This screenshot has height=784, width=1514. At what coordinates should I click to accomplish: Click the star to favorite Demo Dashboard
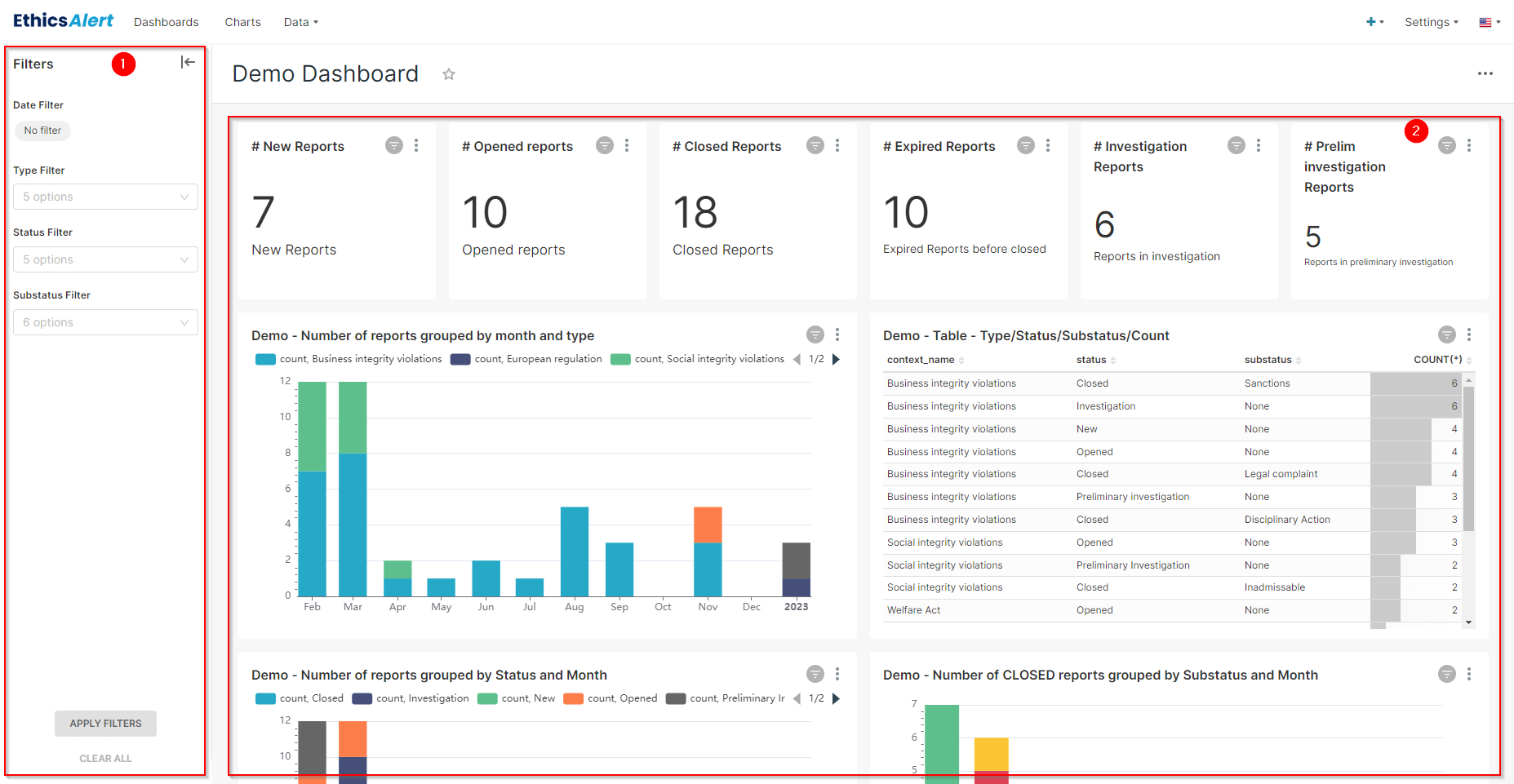tap(449, 73)
